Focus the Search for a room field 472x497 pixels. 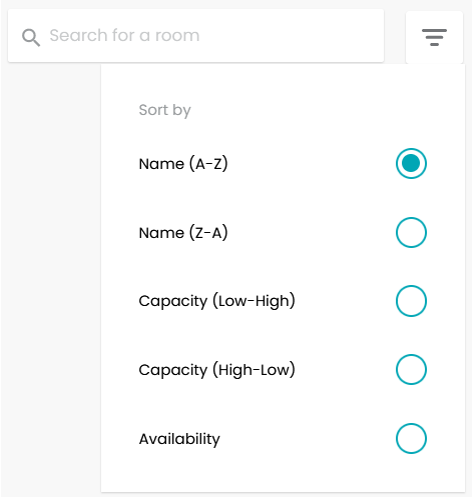click(x=196, y=36)
